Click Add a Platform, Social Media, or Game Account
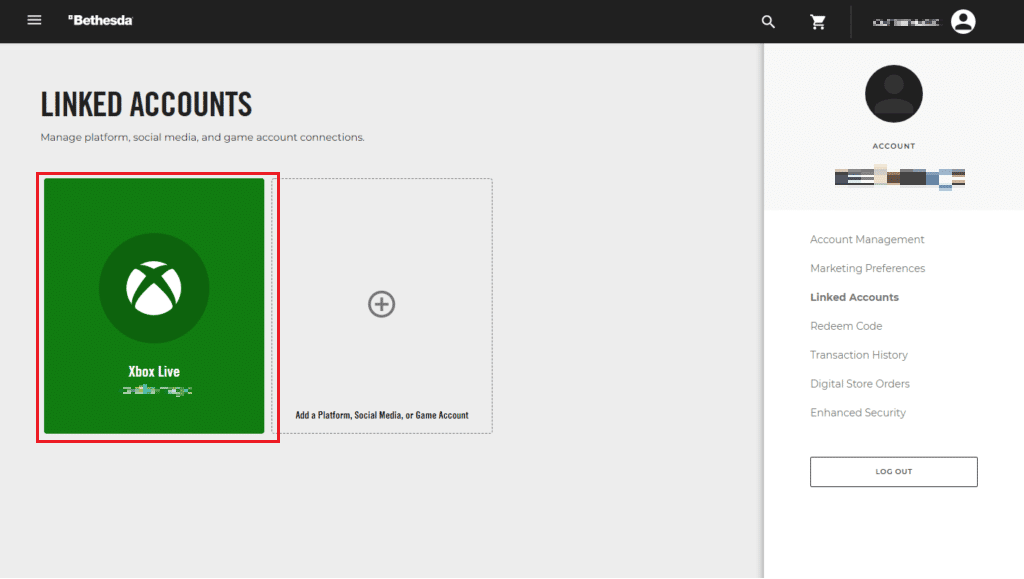Viewport: 1024px width, 579px height. pos(382,415)
